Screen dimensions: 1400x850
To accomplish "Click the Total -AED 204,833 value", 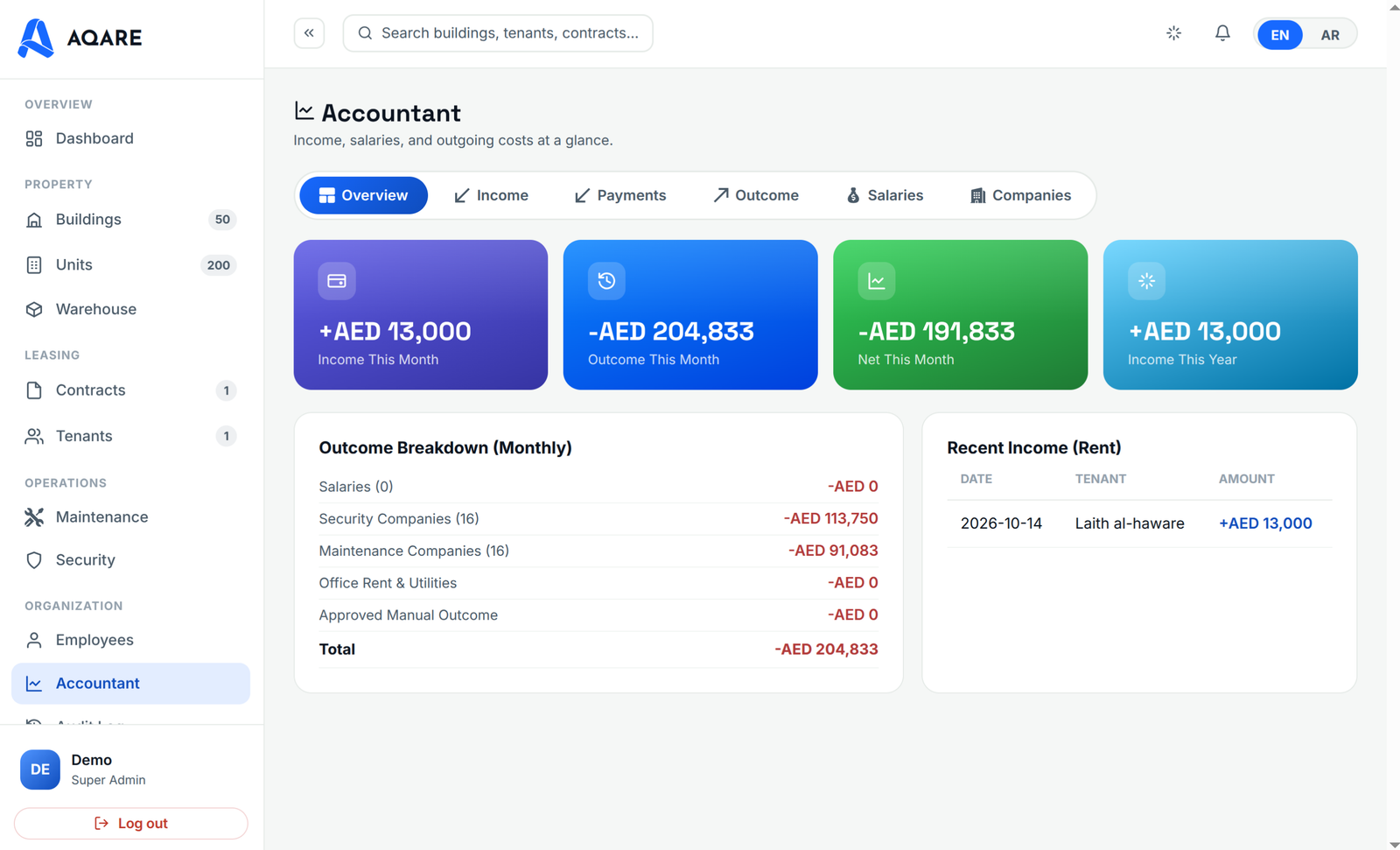I will (826, 650).
